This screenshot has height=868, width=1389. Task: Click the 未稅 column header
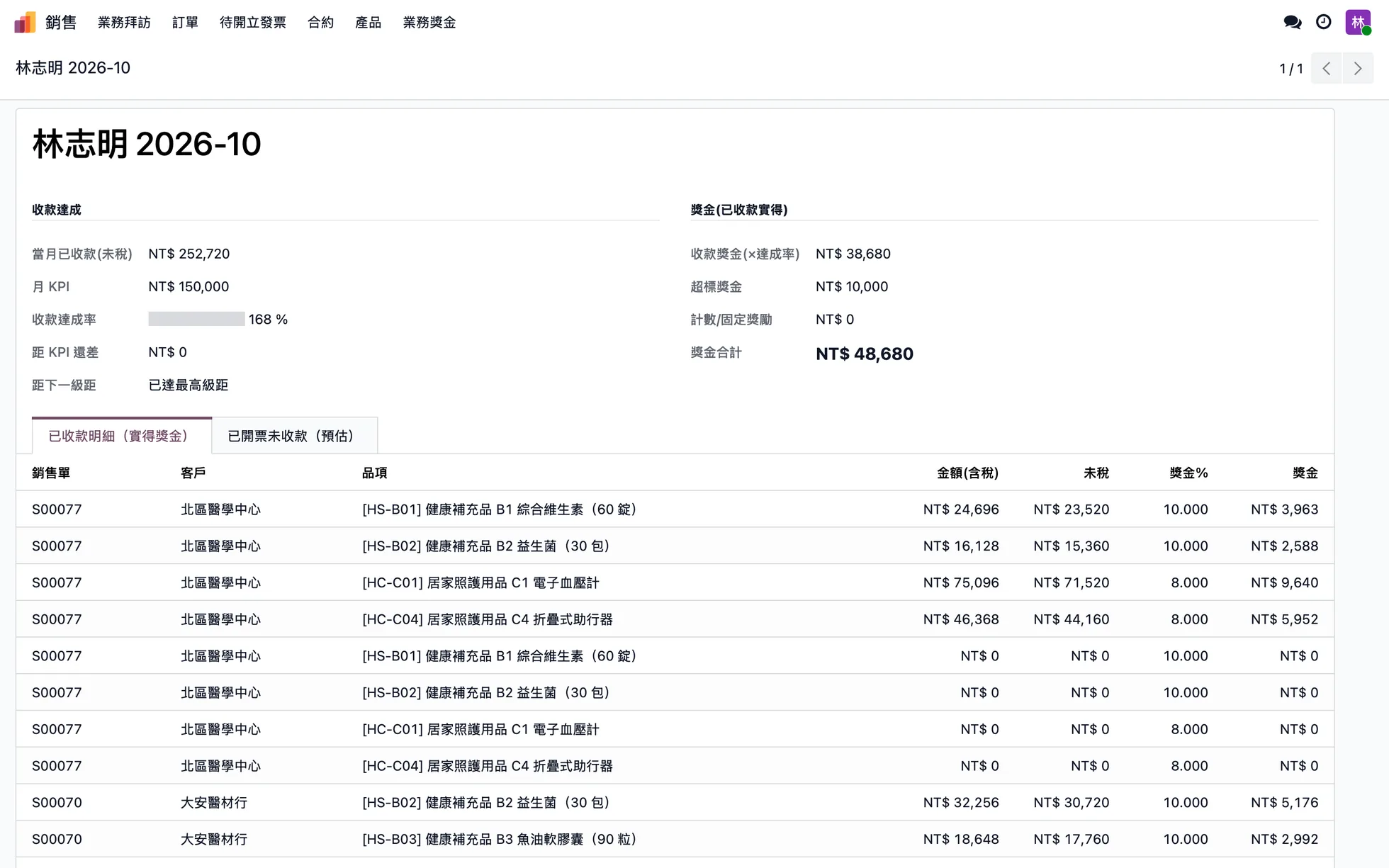point(1096,473)
